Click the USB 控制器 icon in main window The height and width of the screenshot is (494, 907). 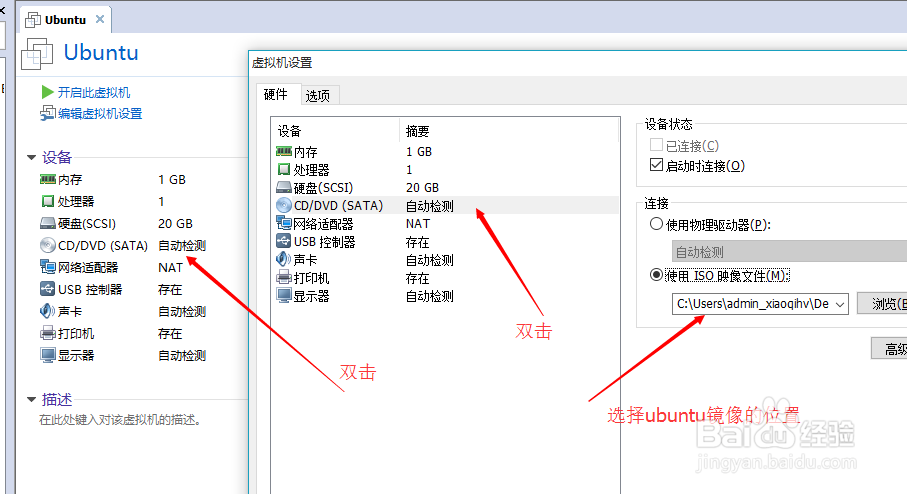pos(47,289)
